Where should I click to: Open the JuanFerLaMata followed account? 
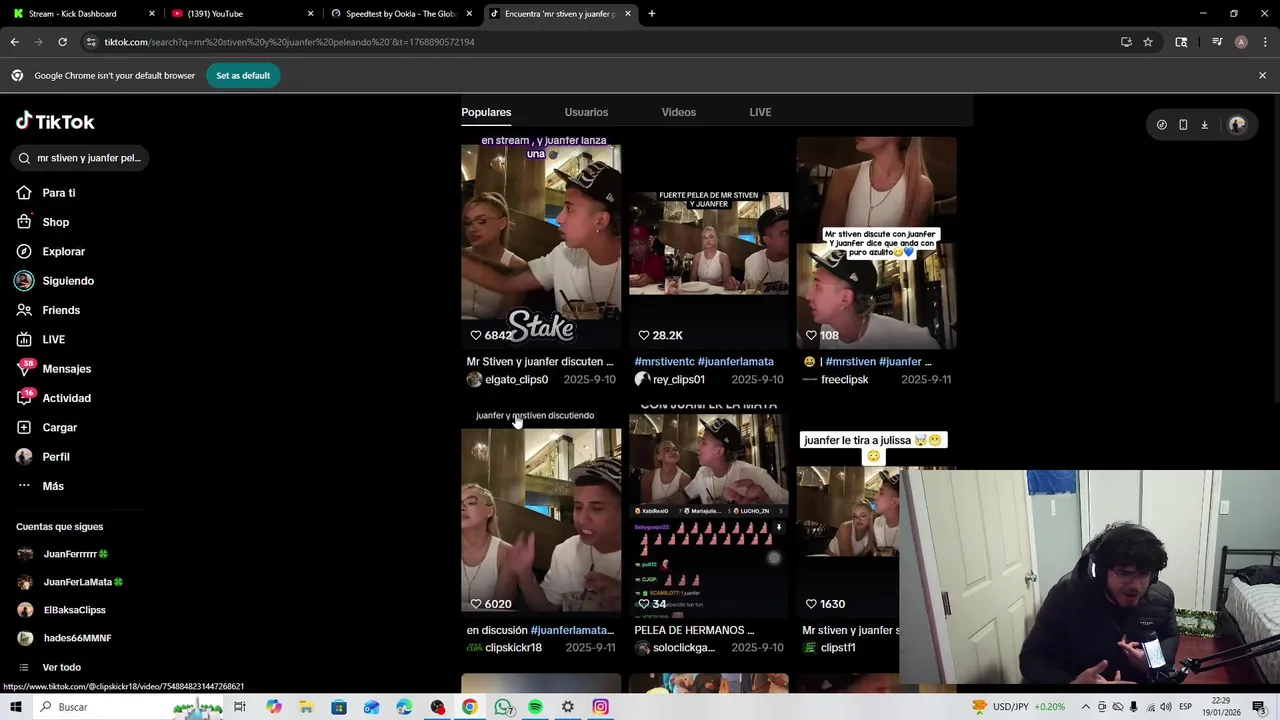click(70, 582)
